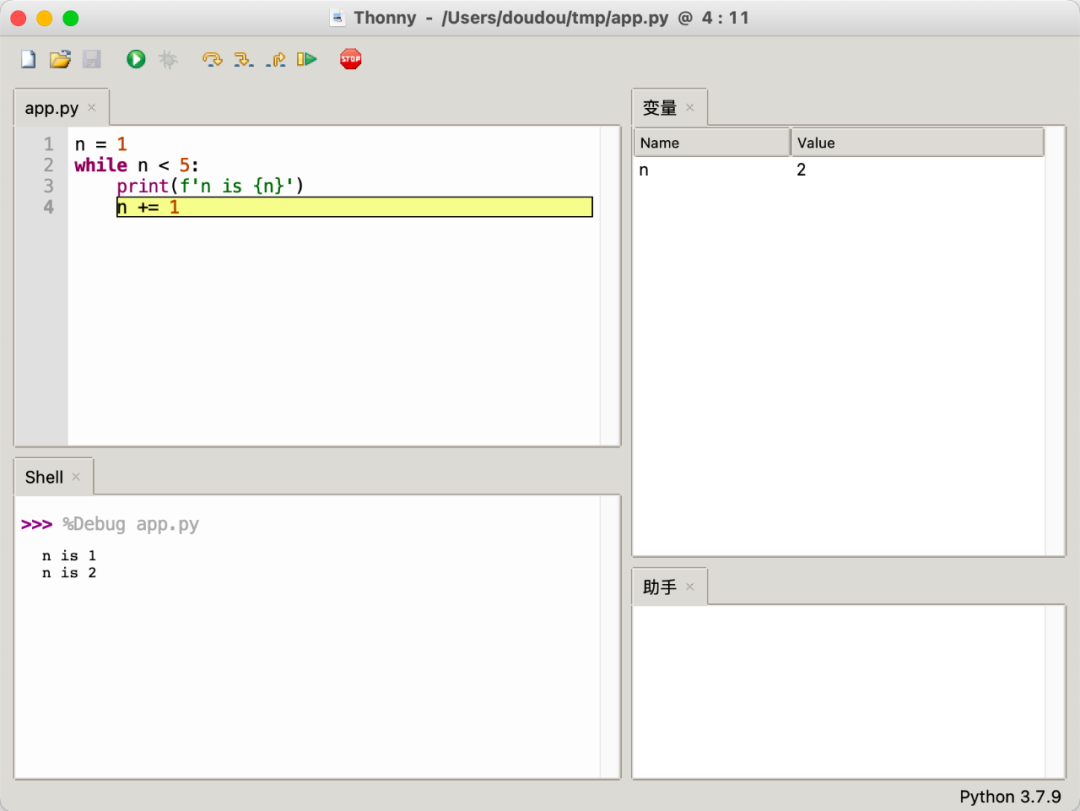Image resolution: width=1080 pixels, height=811 pixels.
Task: Close the Shell panel tab
Action: (76, 477)
